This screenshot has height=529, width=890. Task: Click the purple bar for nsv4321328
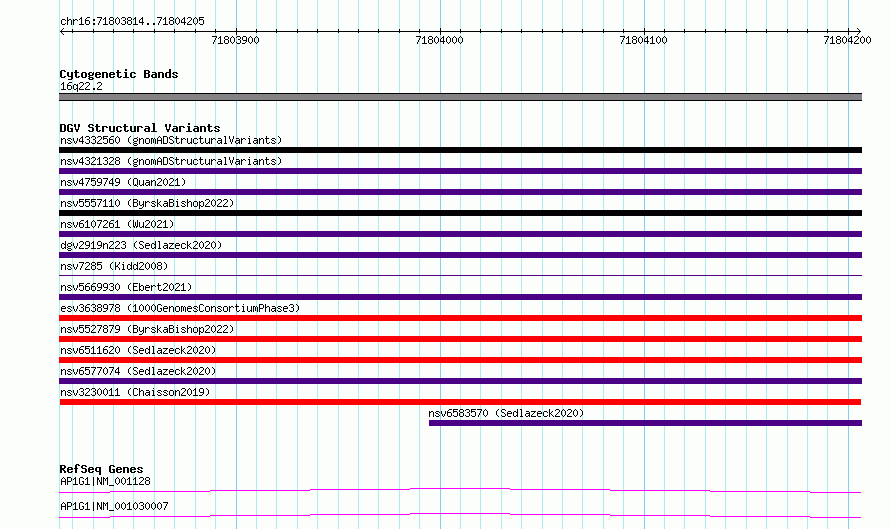[x=460, y=171]
